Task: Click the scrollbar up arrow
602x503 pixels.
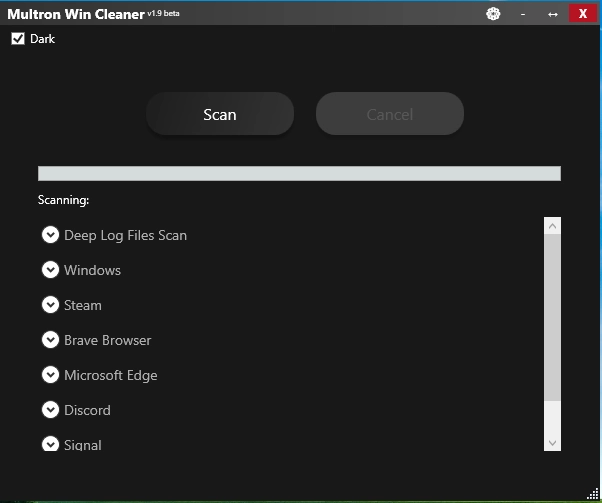Action: tap(552, 226)
